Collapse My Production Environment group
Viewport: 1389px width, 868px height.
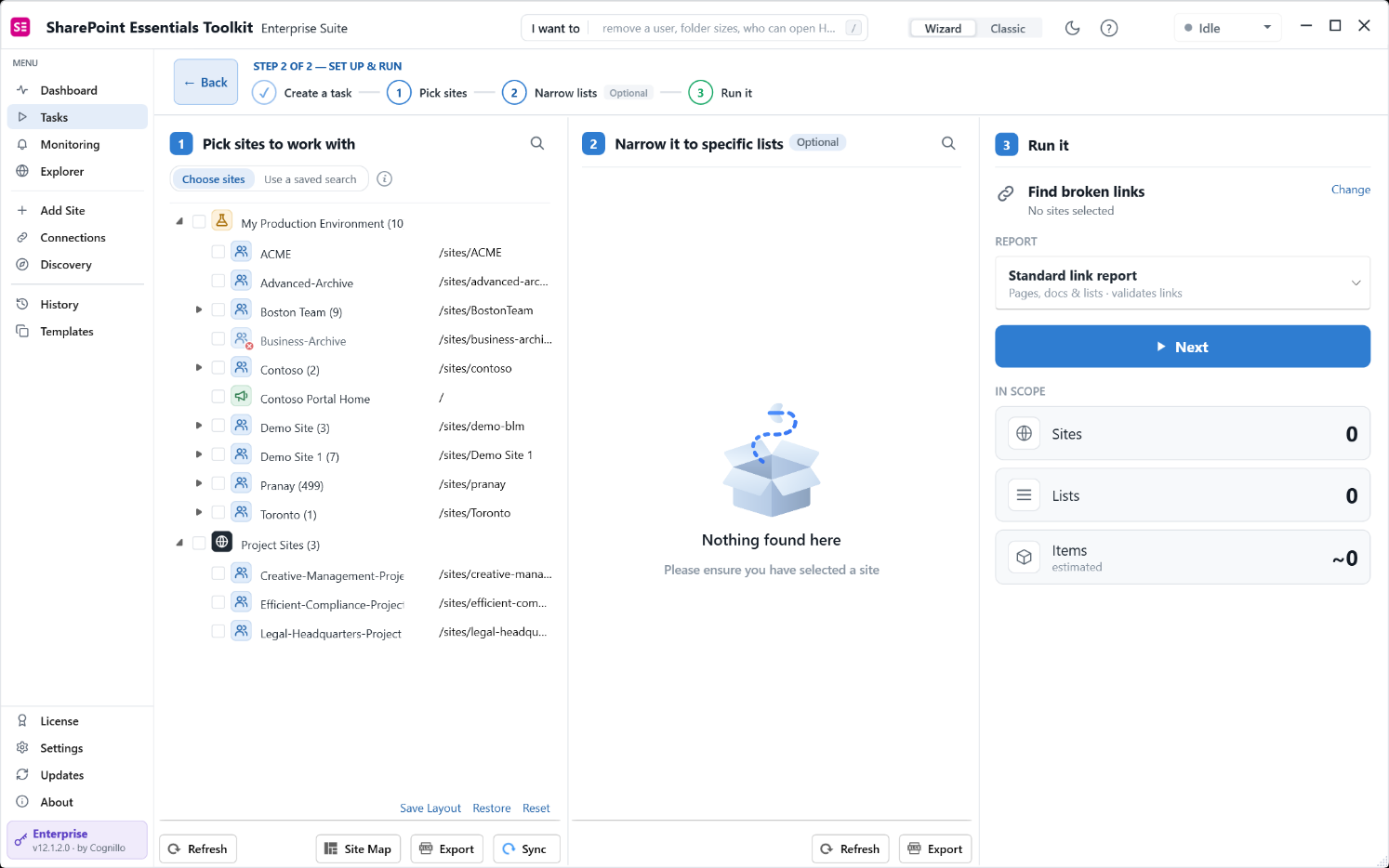tap(179, 221)
